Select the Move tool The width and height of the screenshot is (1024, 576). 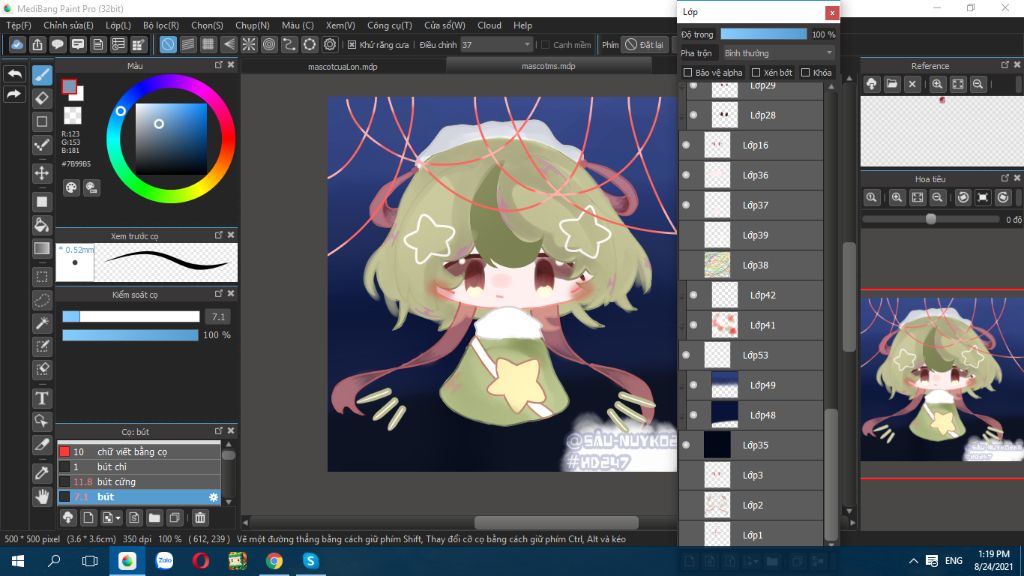point(42,173)
